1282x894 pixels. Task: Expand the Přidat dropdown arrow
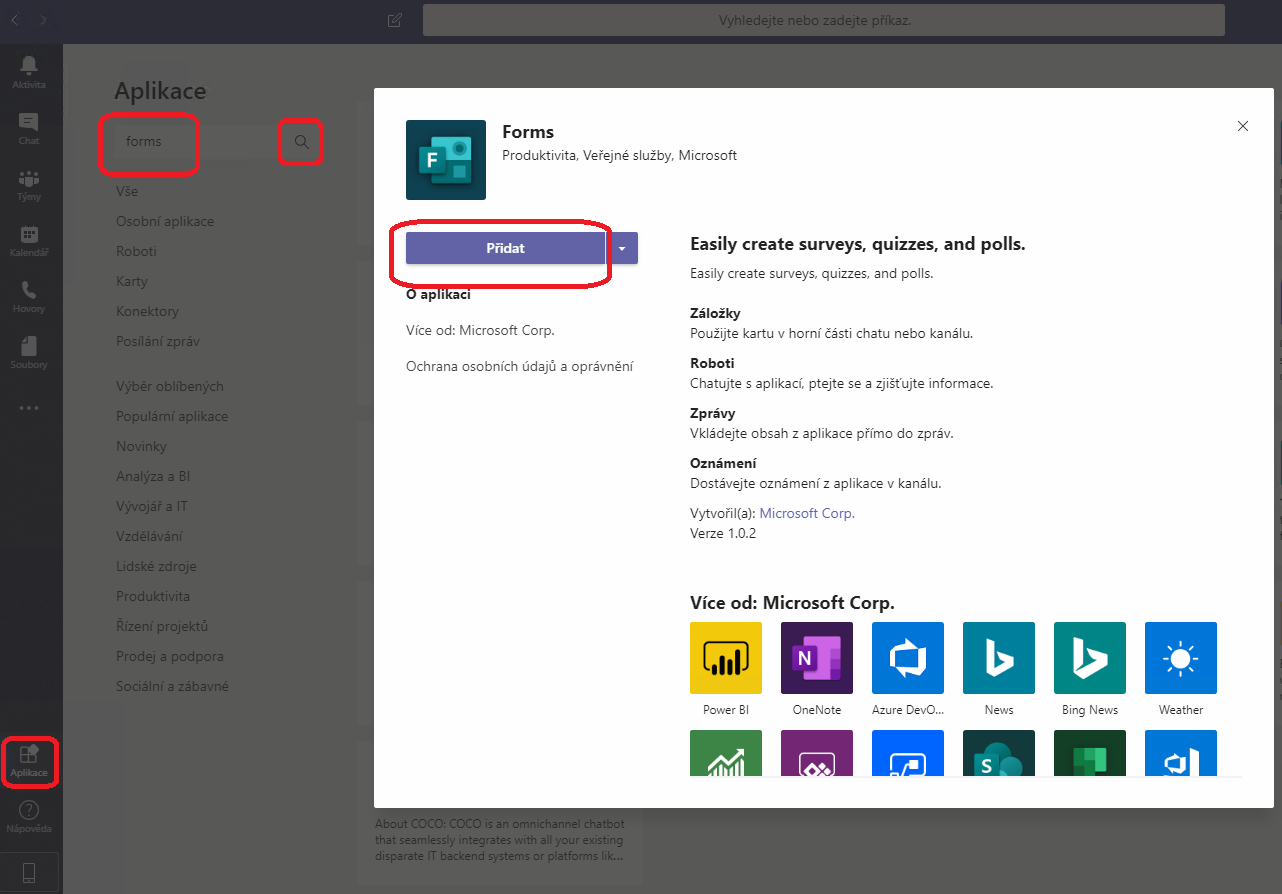pyautogui.click(x=622, y=248)
